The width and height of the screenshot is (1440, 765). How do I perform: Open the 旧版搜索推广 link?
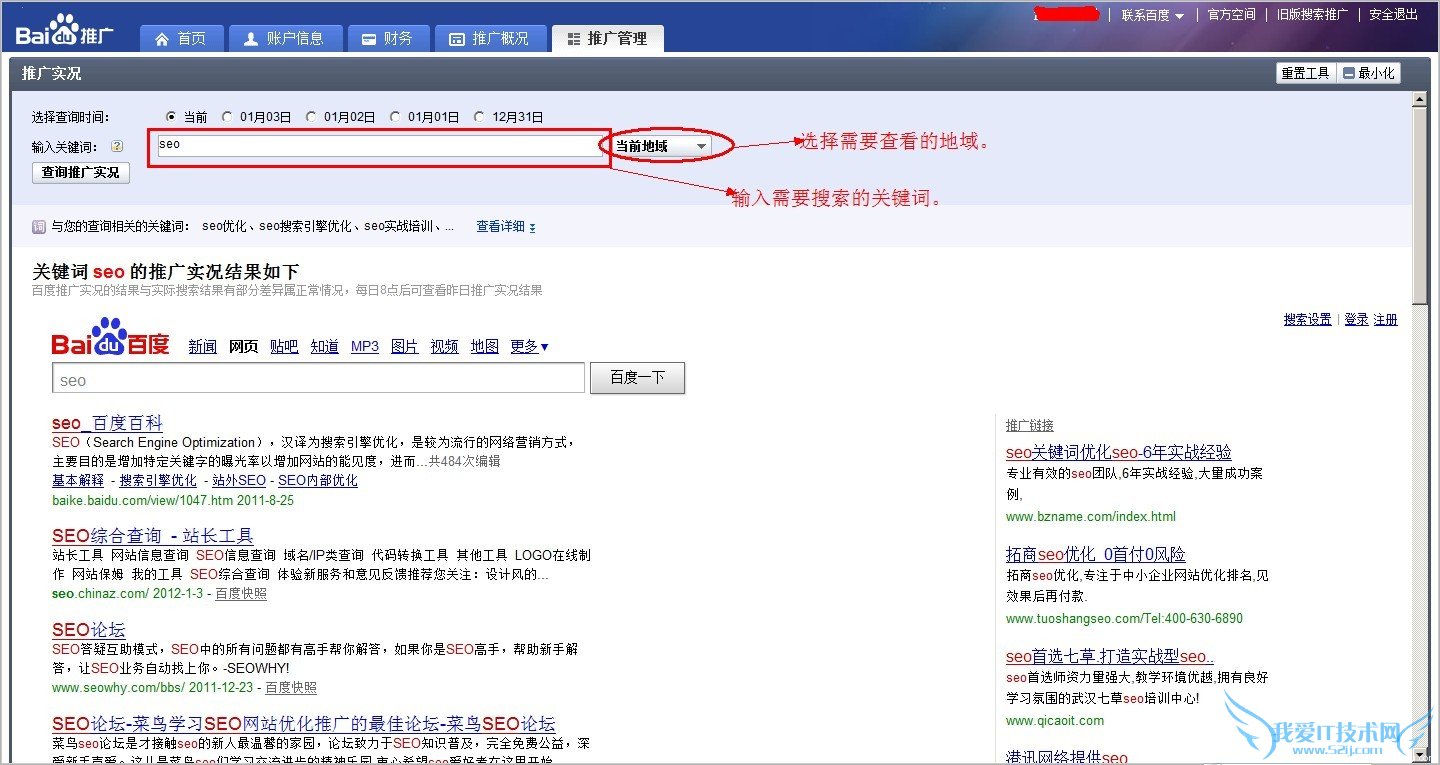(1312, 15)
